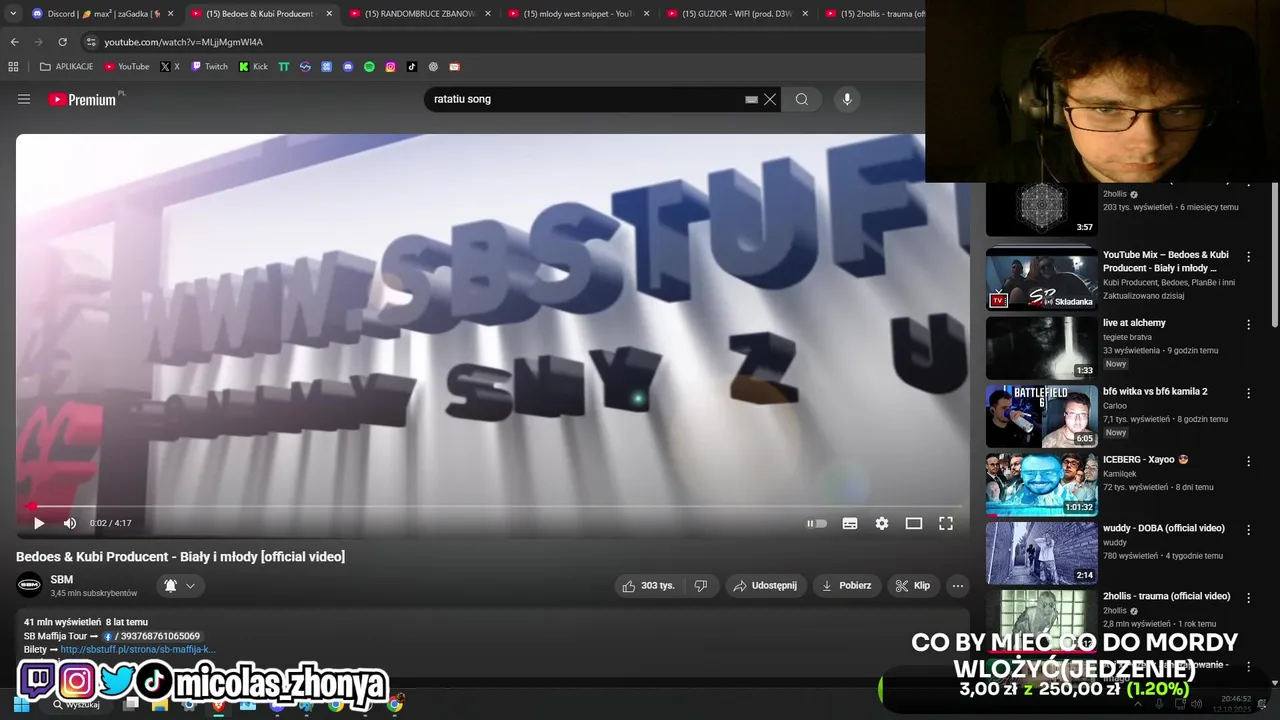
Task: Open options for bf6 witka vs bf6 kamila 2
Action: click(x=1248, y=393)
